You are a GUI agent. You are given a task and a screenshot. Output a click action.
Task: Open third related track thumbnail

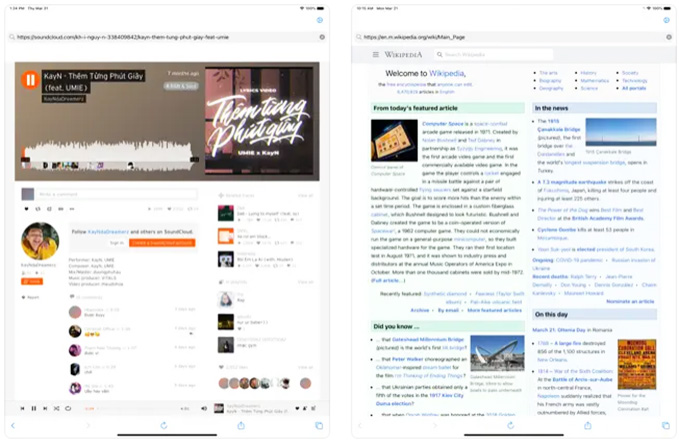pos(226,259)
